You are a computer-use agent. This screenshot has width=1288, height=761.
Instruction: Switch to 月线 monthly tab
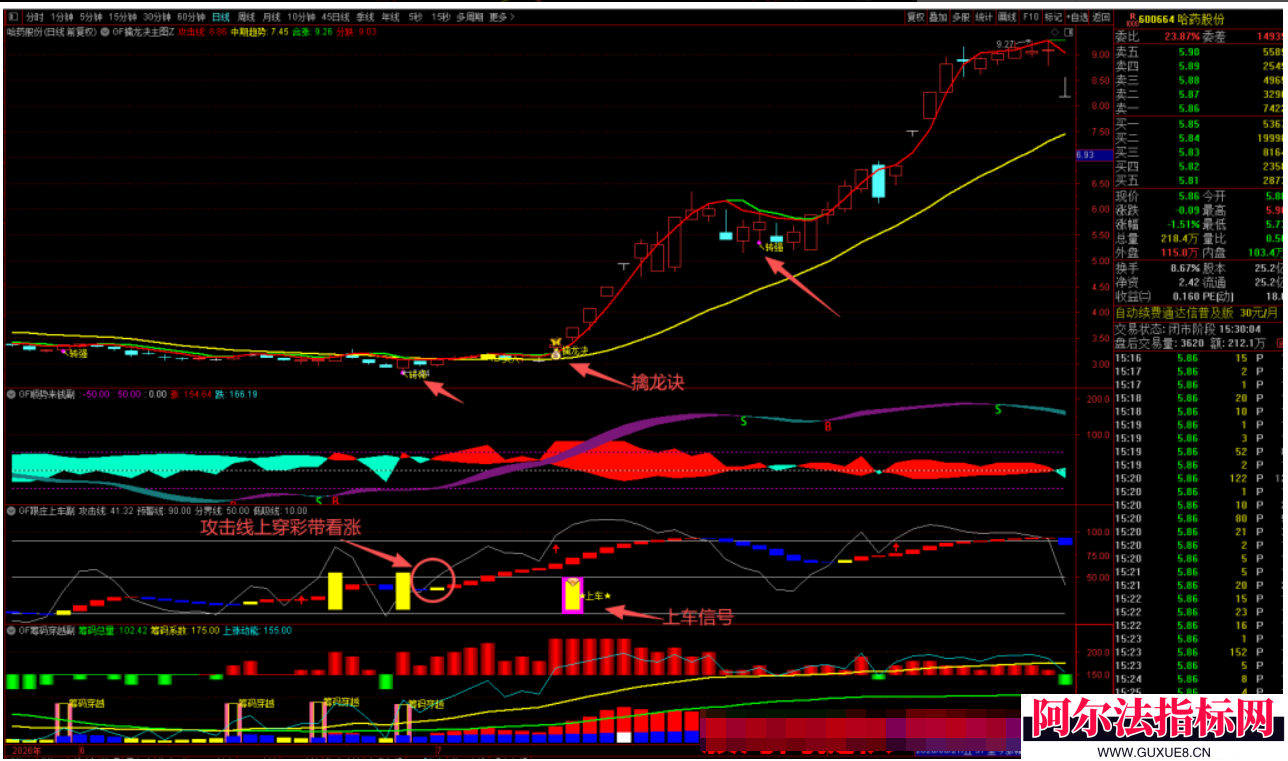point(271,17)
